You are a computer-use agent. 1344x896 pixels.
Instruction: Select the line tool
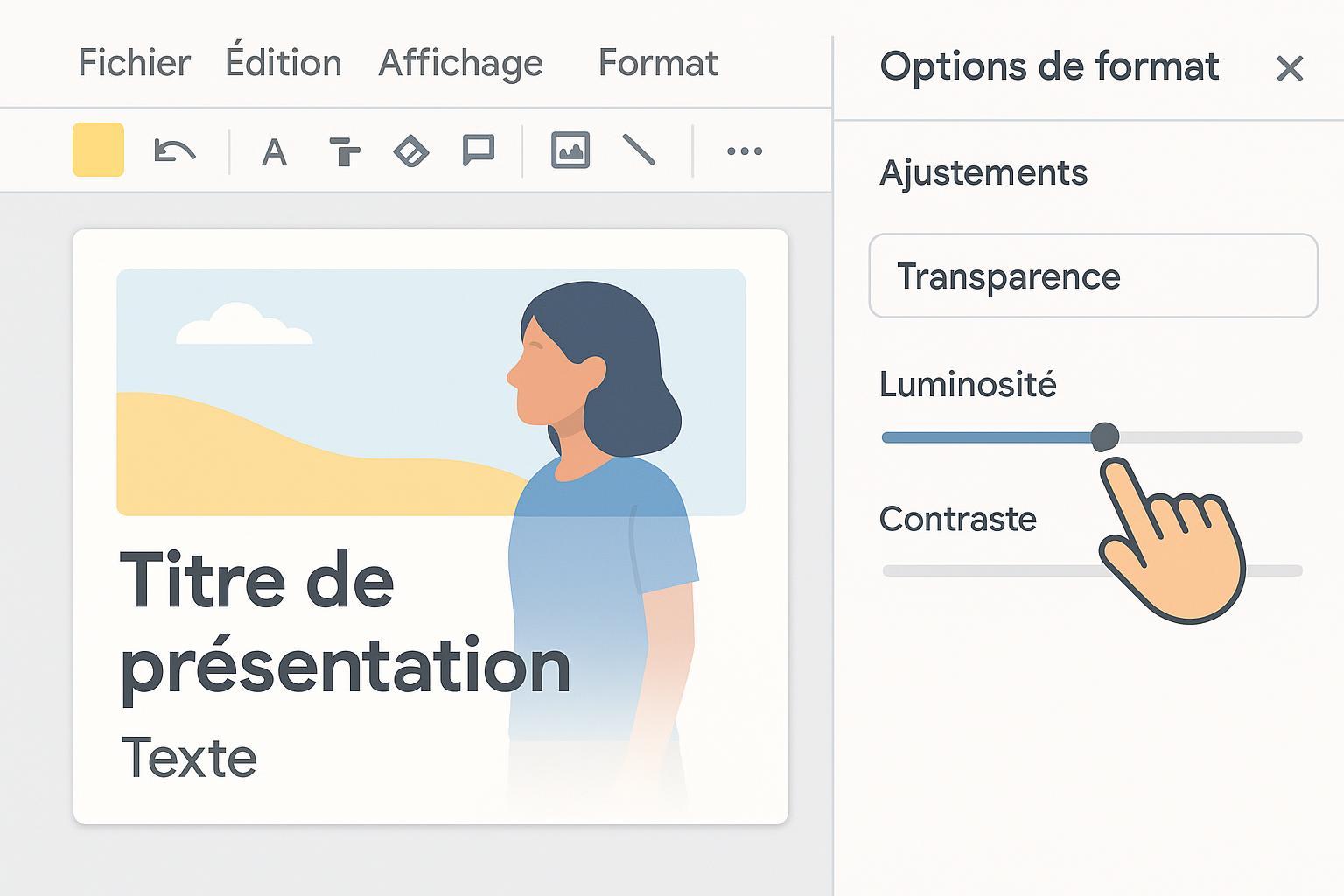tap(639, 150)
